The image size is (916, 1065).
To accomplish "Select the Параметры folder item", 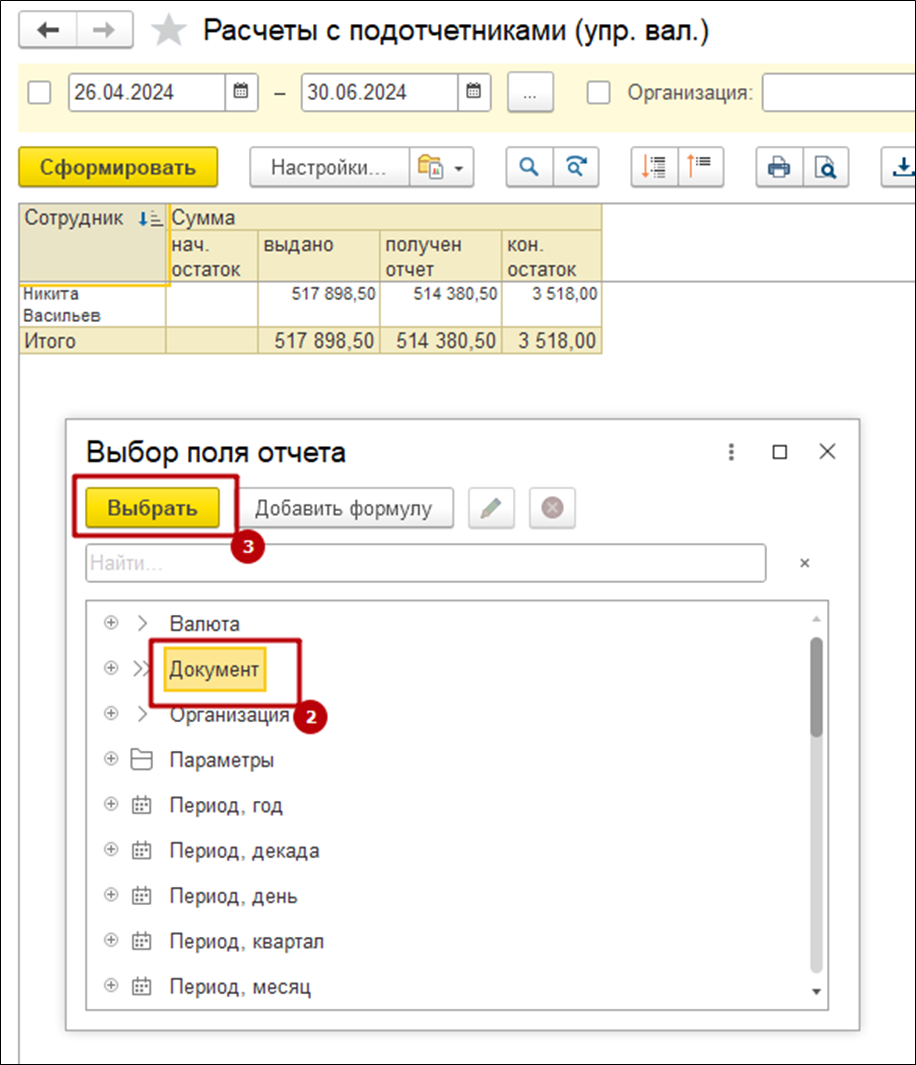I will pyautogui.click(x=221, y=760).
